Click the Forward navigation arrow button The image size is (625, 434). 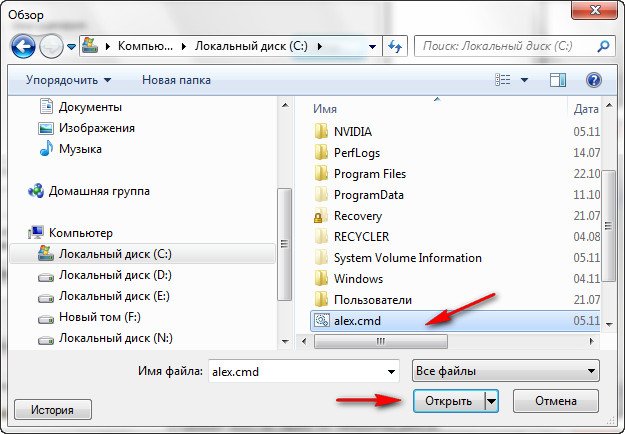coord(51,47)
